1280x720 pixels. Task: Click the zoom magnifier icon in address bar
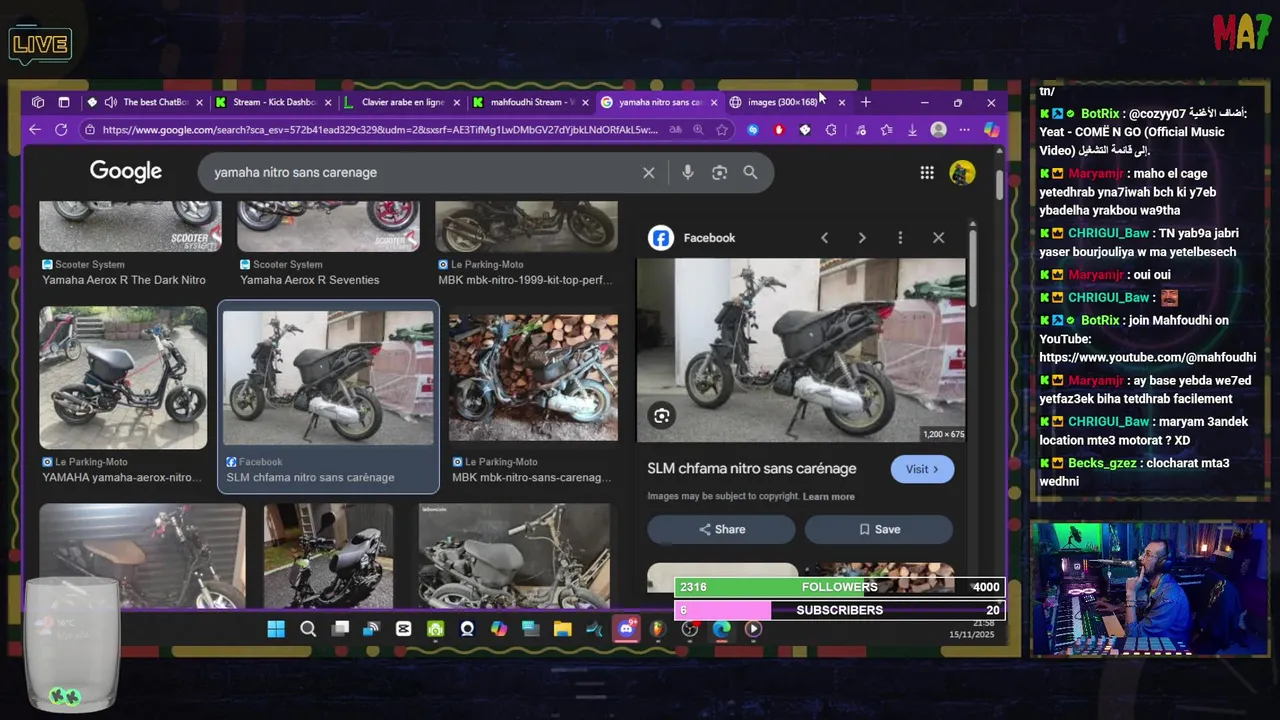point(698,130)
